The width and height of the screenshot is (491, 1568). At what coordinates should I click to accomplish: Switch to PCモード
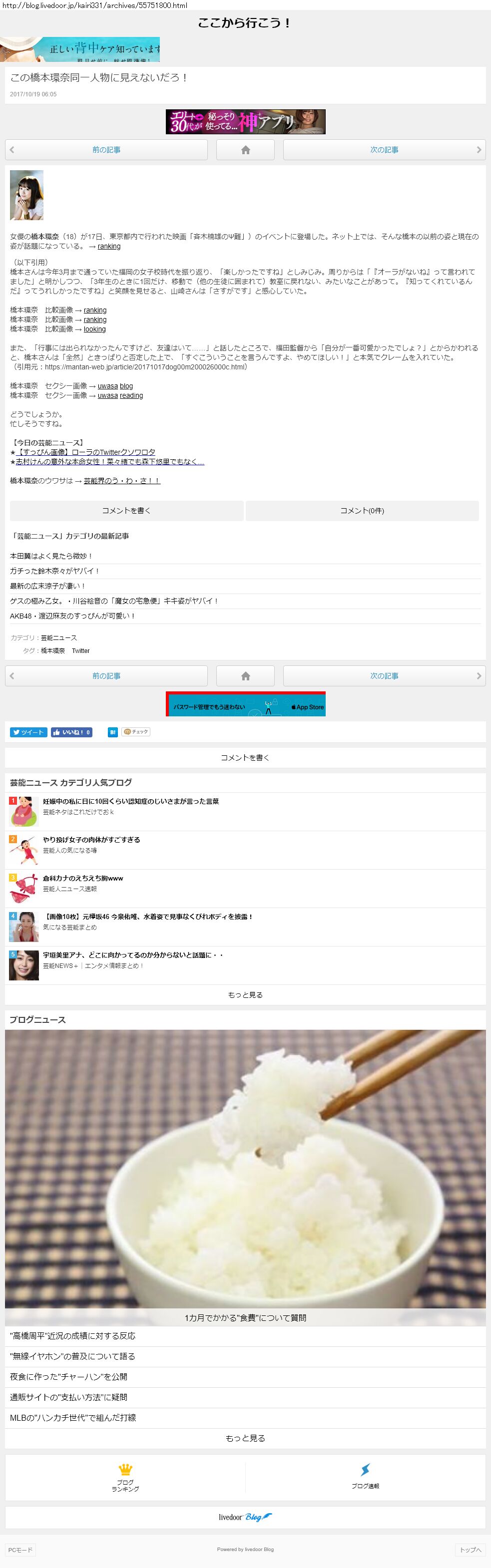20,1550
